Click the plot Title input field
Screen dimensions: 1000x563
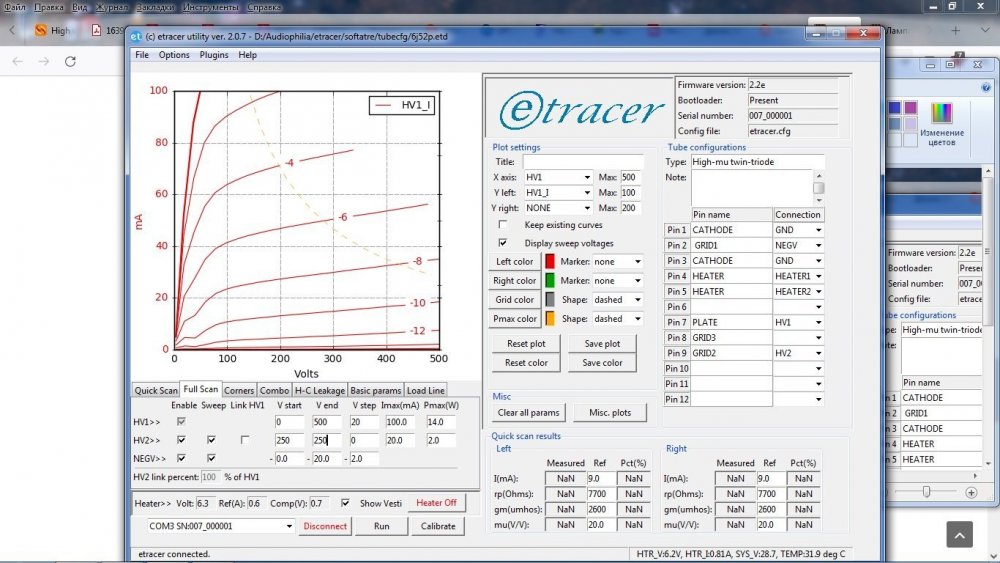(x=583, y=162)
